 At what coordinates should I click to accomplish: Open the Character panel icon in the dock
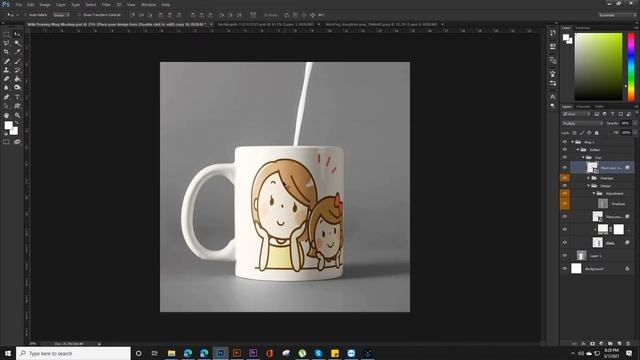(x=553, y=97)
